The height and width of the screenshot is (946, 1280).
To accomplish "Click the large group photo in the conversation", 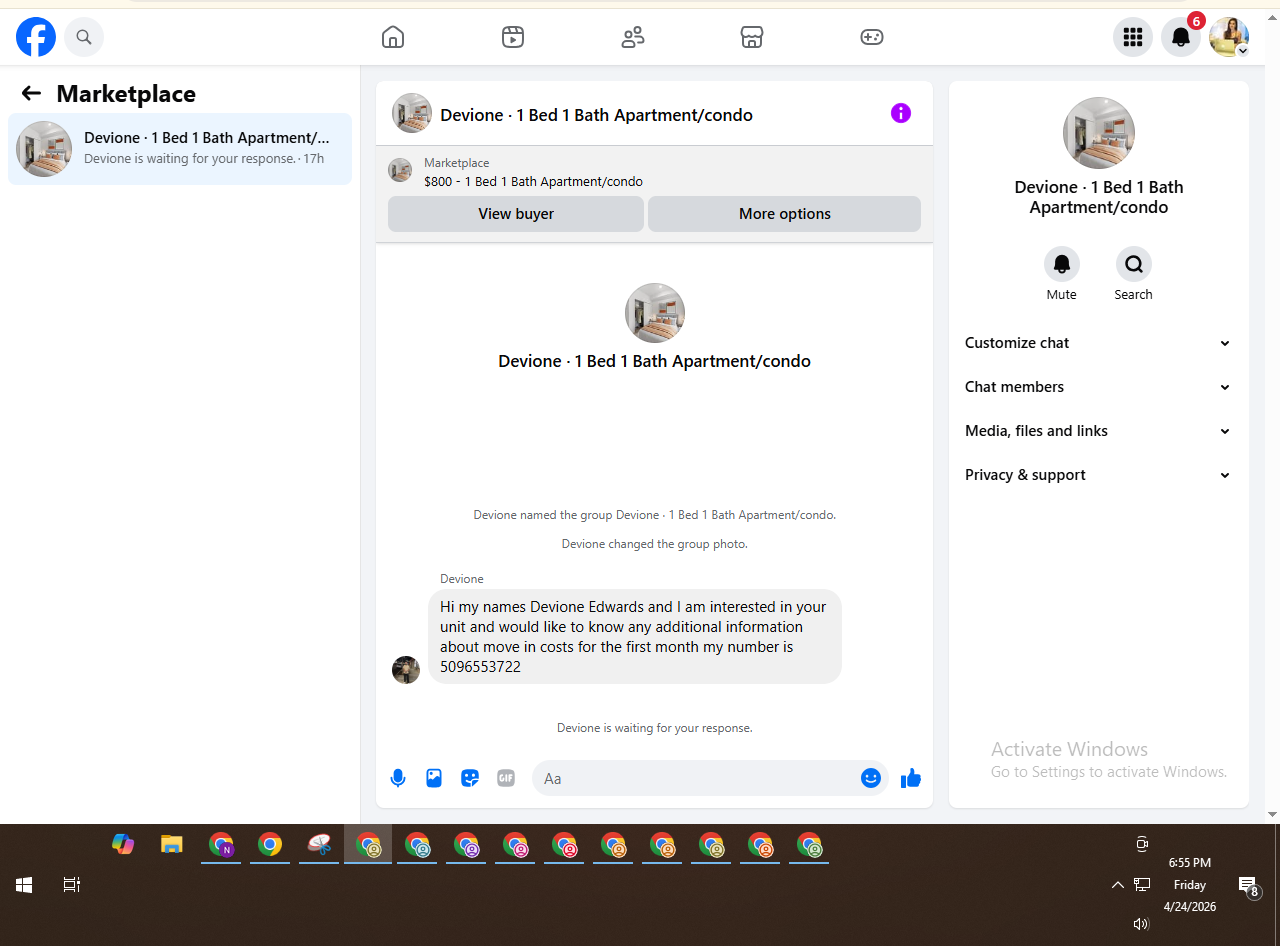I will (655, 313).
